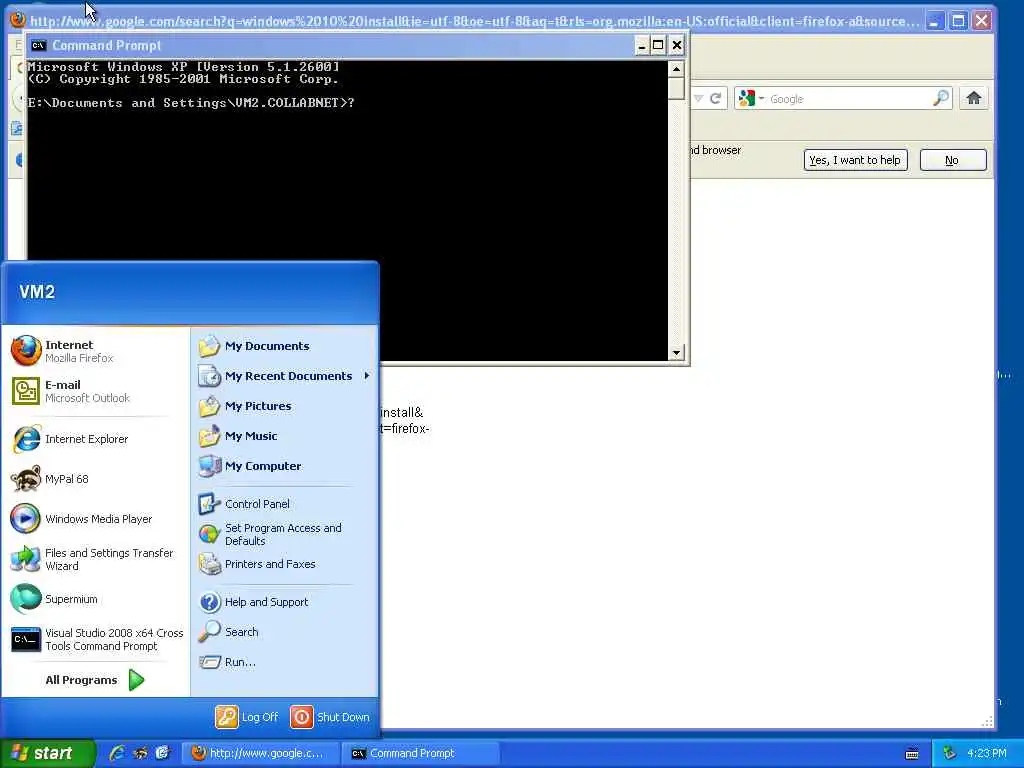Click the VM2 user name header
This screenshot has width=1024, height=768.
point(37,292)
